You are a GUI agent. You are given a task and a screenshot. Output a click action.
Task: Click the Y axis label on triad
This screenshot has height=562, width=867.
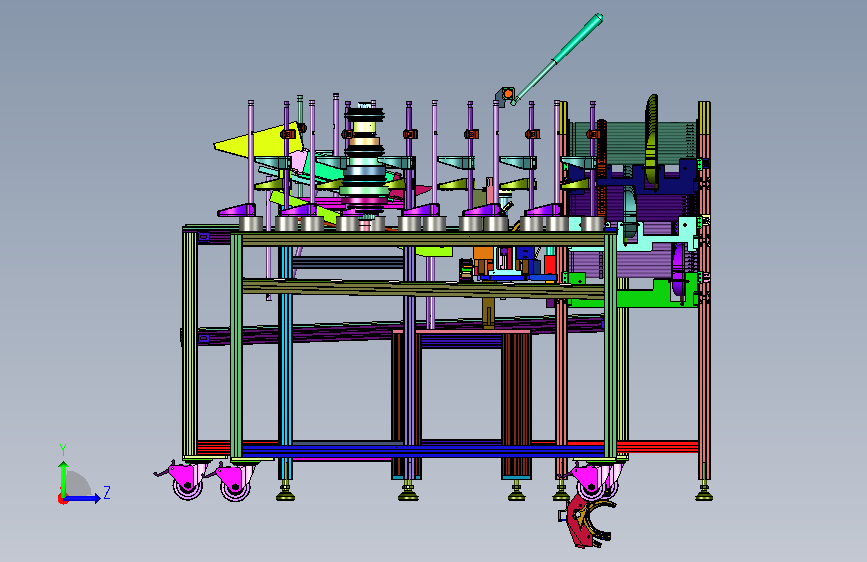[63, 450]
